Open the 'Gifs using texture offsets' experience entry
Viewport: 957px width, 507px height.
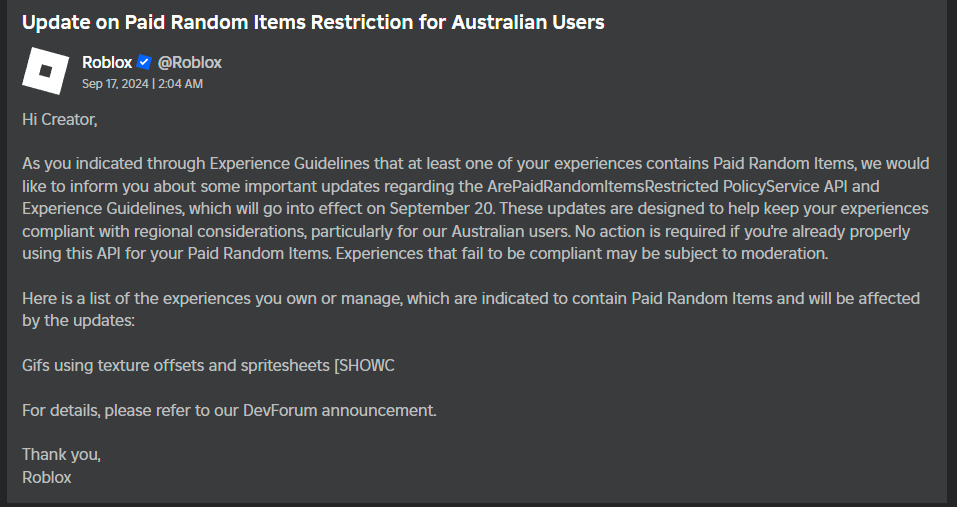pyautogui.click(x=208, y=365)
